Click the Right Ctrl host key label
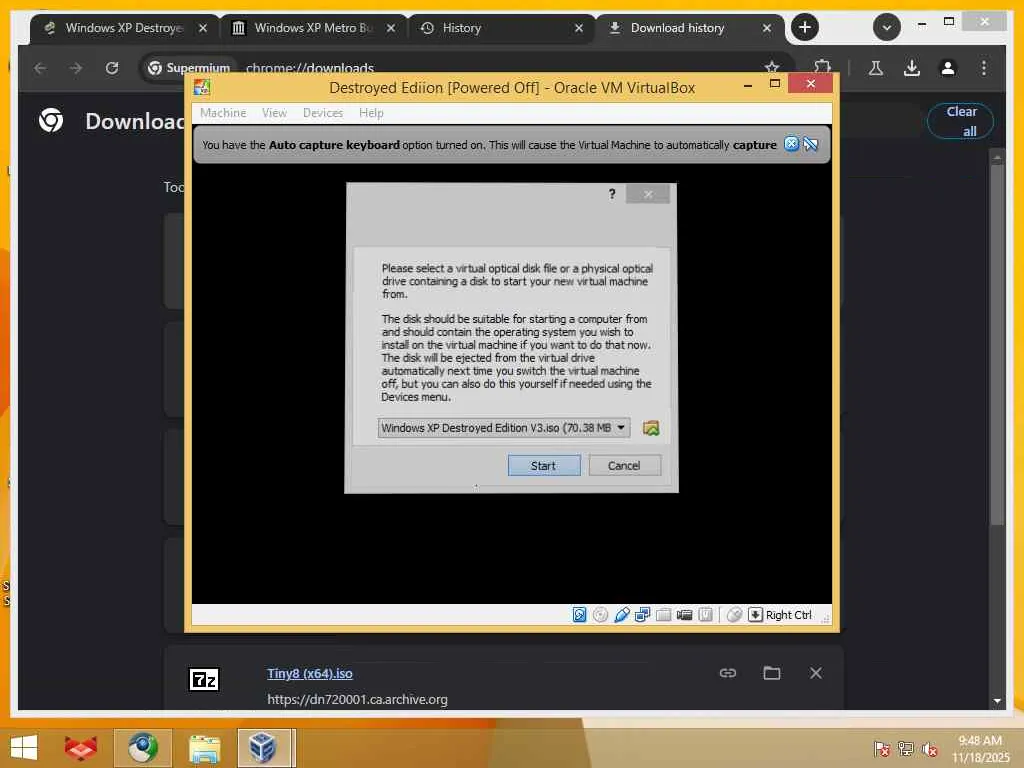The image size is (1024, 768). pos(788,615)
